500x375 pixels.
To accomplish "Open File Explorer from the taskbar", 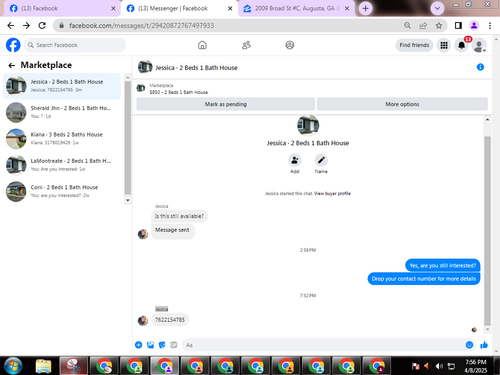I will (43, 366).
